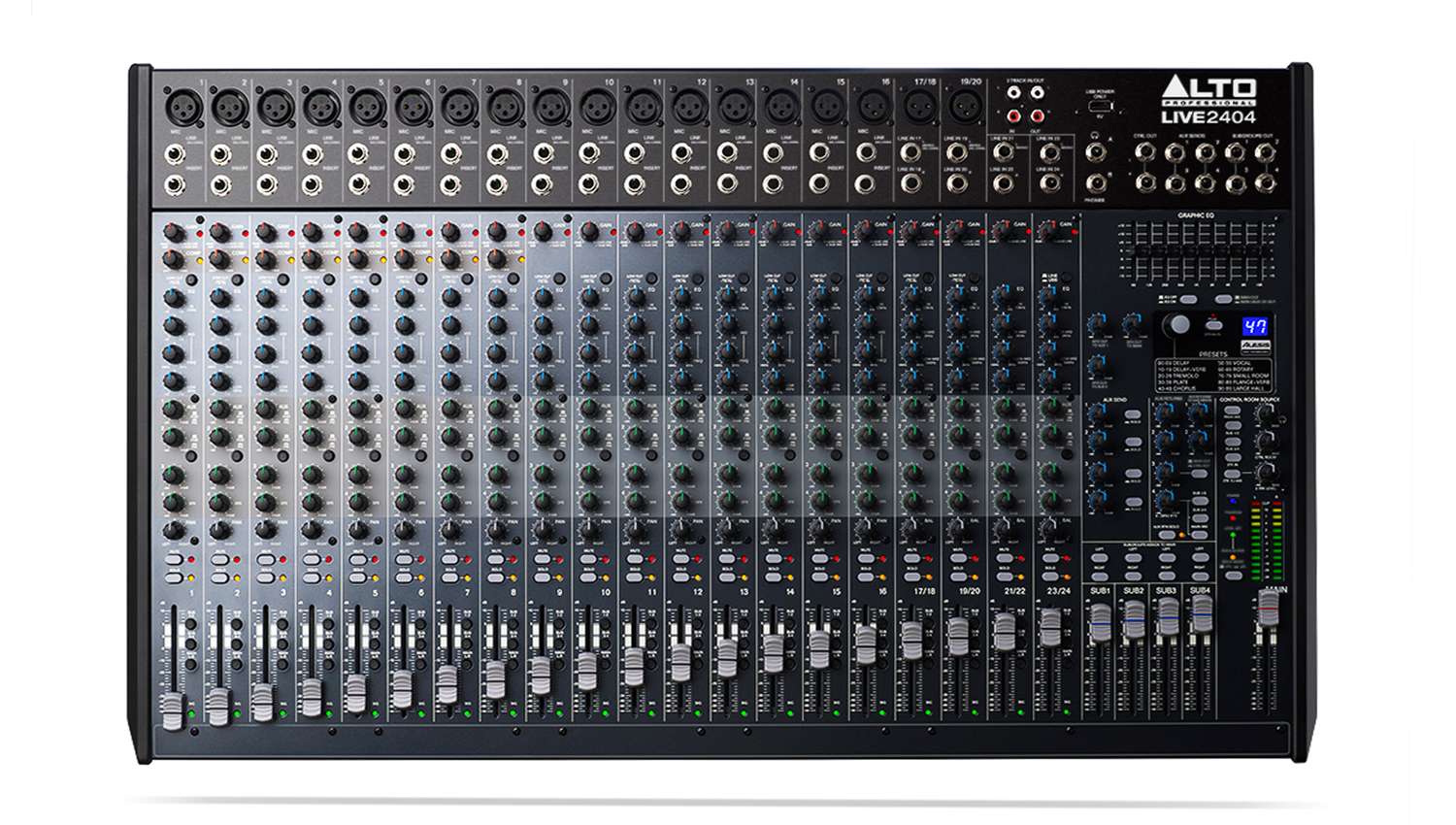Mute channel 1 with its MUTE button

[x=175, y=560]
